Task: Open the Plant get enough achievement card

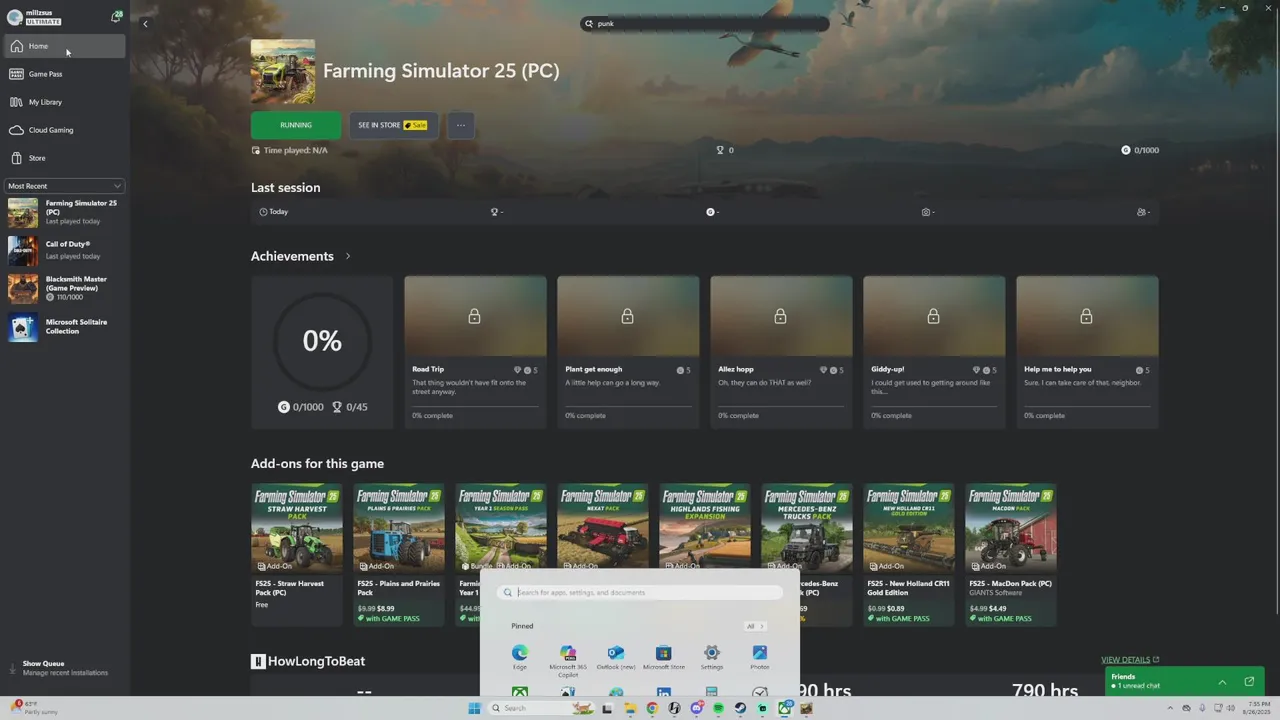Action: click(628, 352)
